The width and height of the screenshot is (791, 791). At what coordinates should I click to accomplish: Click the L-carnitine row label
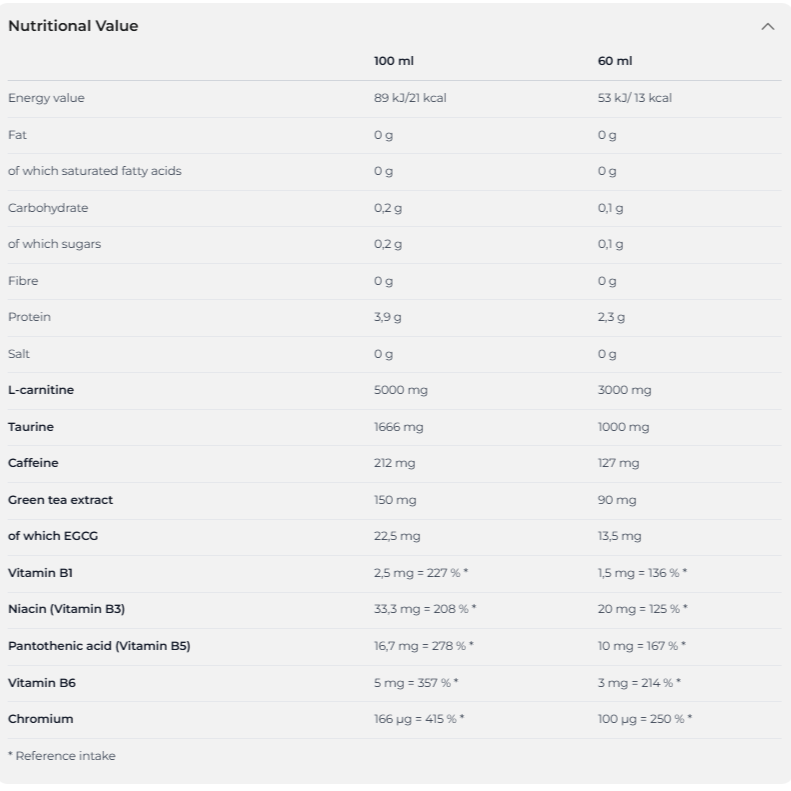pos(41,390)
